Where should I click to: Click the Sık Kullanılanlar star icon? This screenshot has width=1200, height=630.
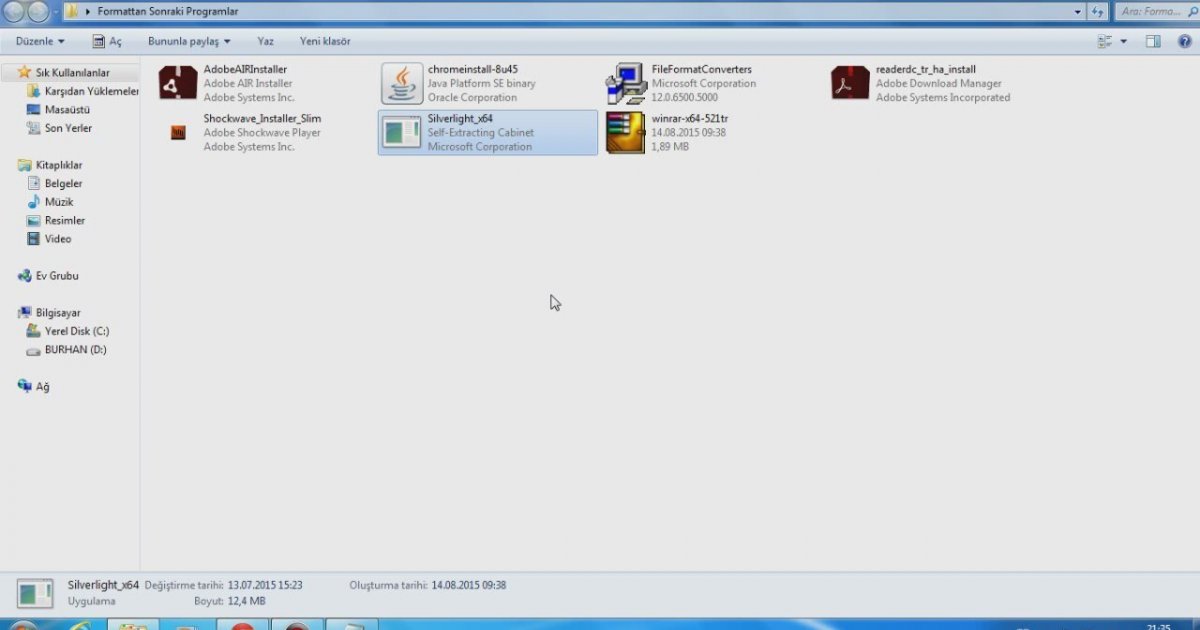(x=25, y=73)
